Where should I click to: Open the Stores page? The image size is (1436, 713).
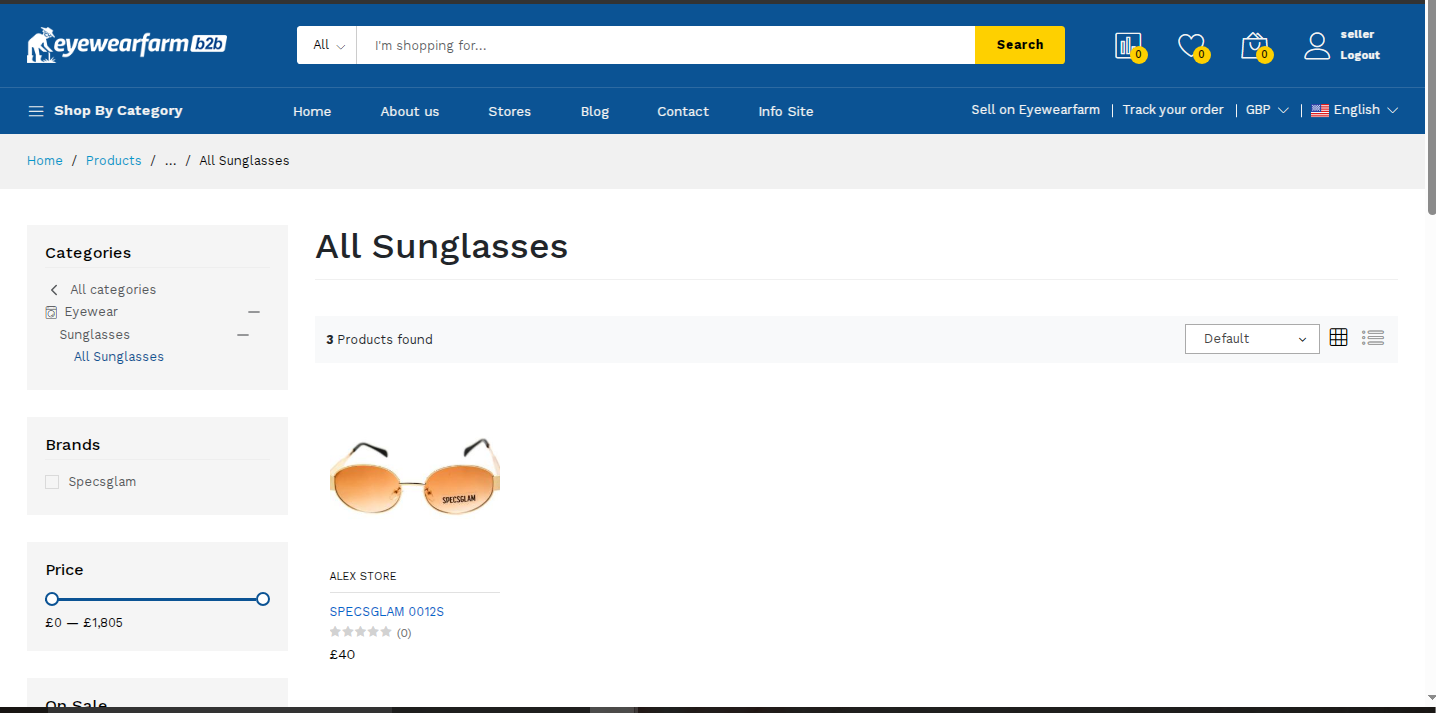click(510, 112)
